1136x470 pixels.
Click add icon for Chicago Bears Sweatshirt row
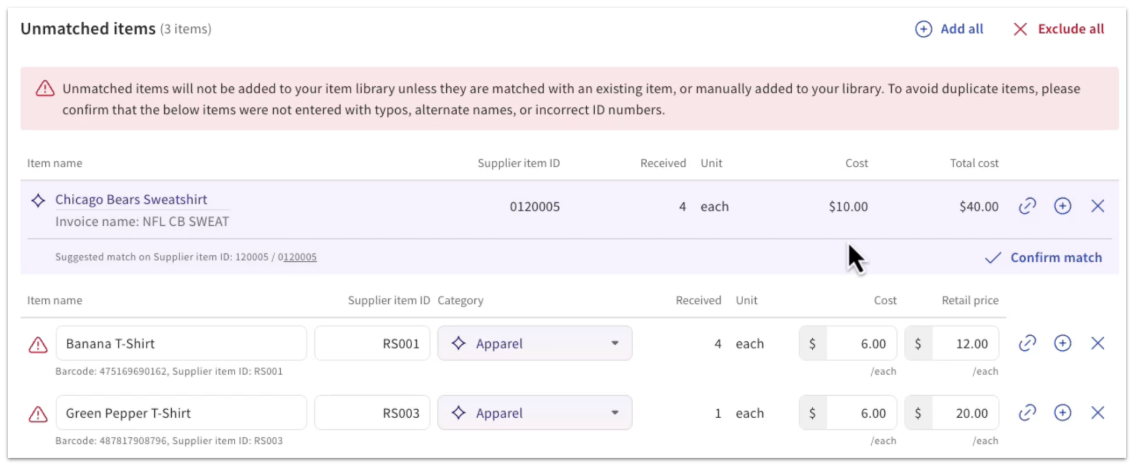point(1062,207)
